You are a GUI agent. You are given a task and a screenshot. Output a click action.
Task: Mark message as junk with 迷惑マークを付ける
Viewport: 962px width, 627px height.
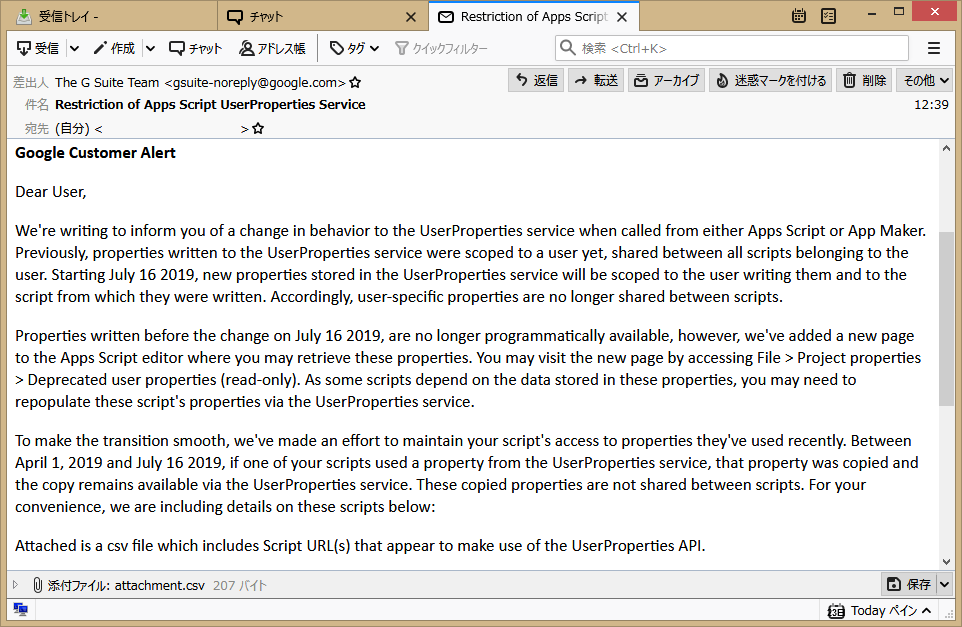[x=771, y=80]
